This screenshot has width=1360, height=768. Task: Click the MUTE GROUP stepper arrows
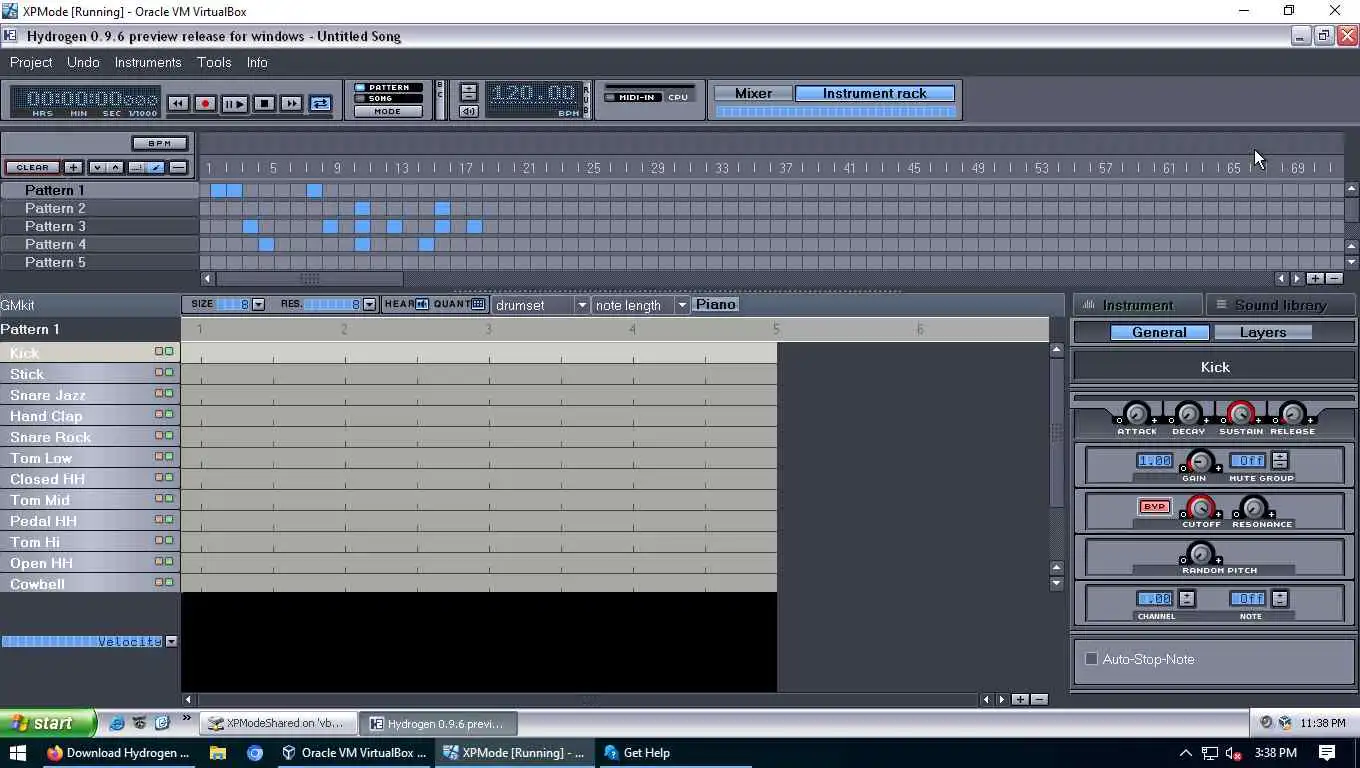[x=1279, y=460]
